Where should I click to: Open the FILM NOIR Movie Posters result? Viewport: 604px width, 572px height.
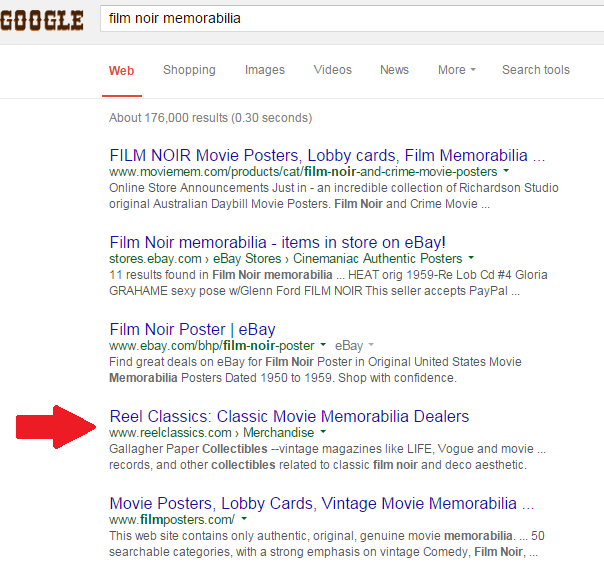coord(326,156)
